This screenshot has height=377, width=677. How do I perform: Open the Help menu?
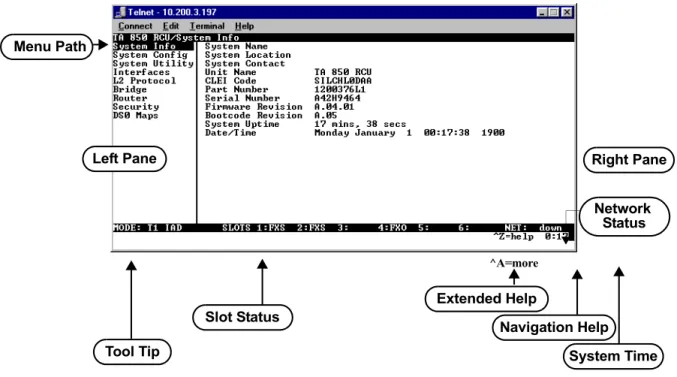[x=244, y=26]
